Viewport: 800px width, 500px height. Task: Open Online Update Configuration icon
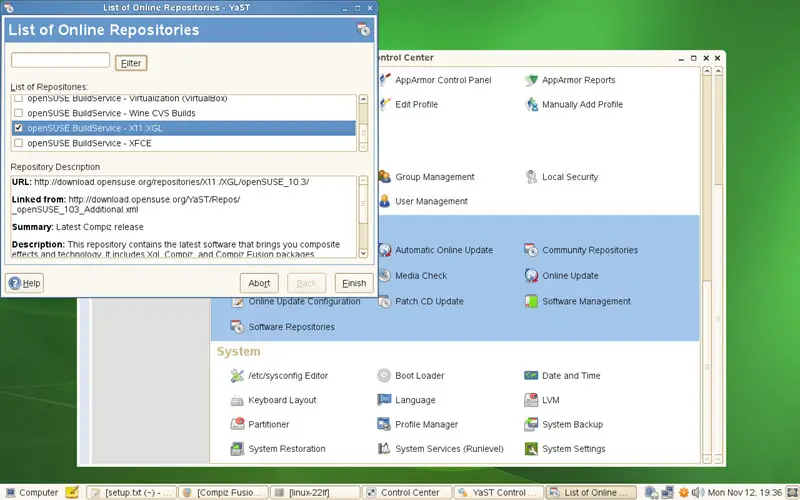tap(237, 302)
